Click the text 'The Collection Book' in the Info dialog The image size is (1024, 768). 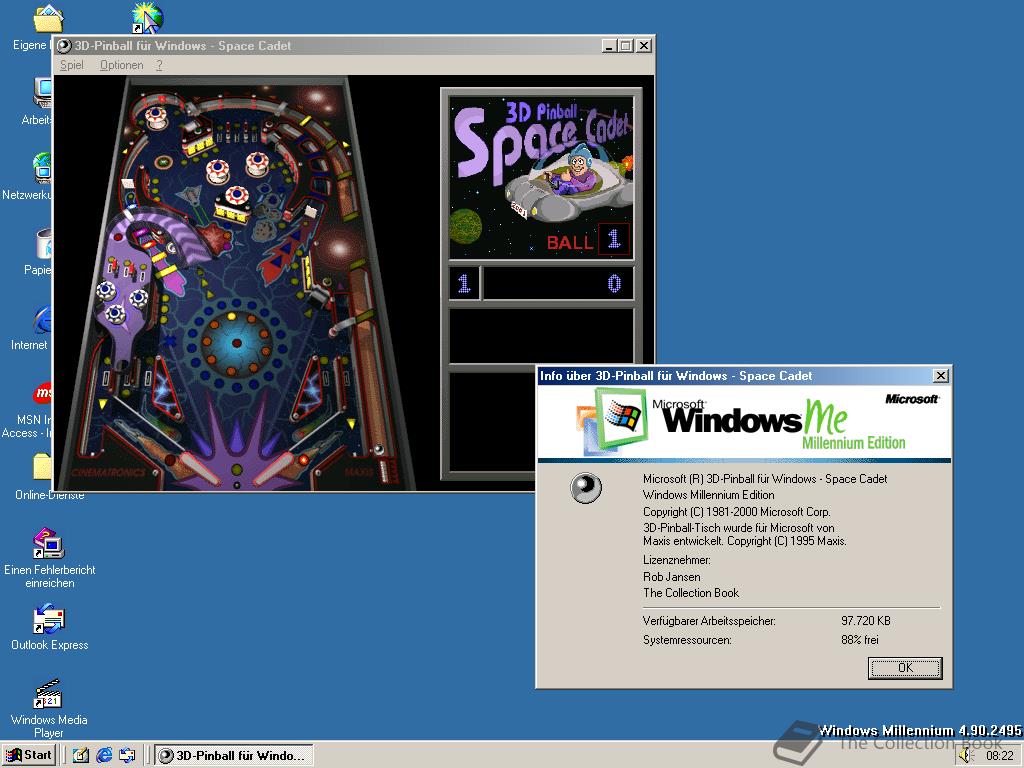click(x=691, y=593)
